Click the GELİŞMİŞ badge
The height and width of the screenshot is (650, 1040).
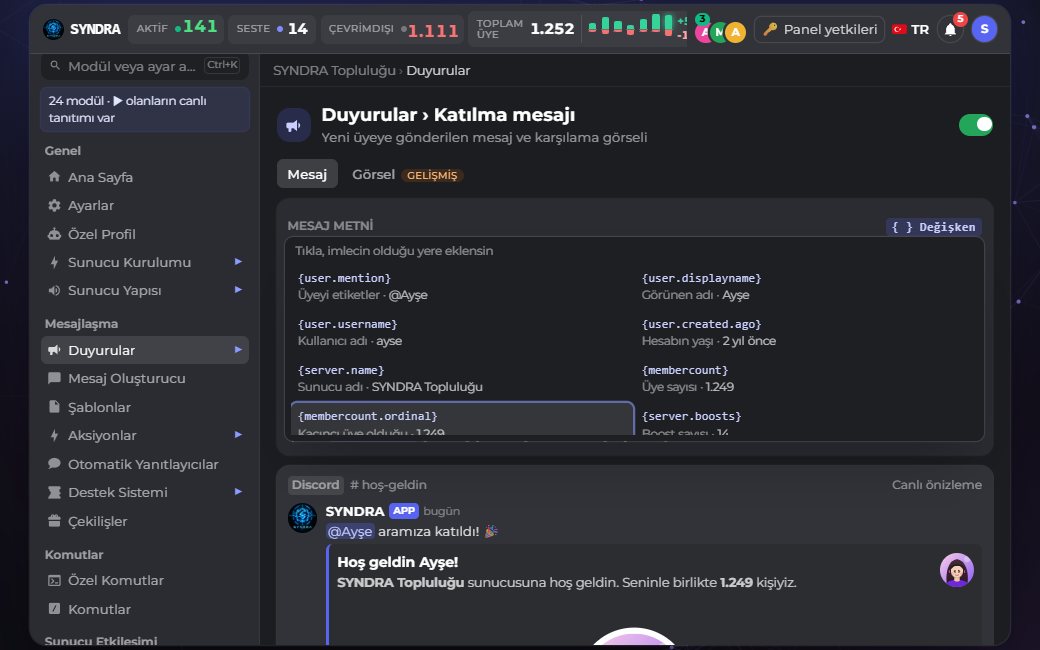[432, 175]
